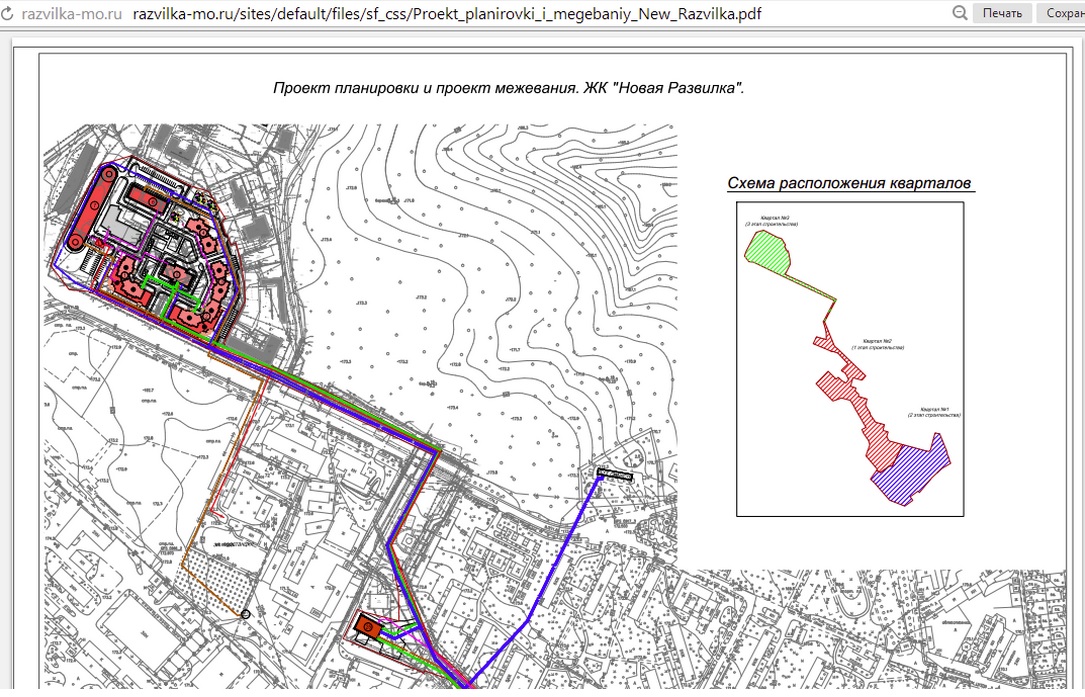This screenshot has width=1085, height=697.
Task: Click the orange building block at map bottom
Action: coord(369,626)
